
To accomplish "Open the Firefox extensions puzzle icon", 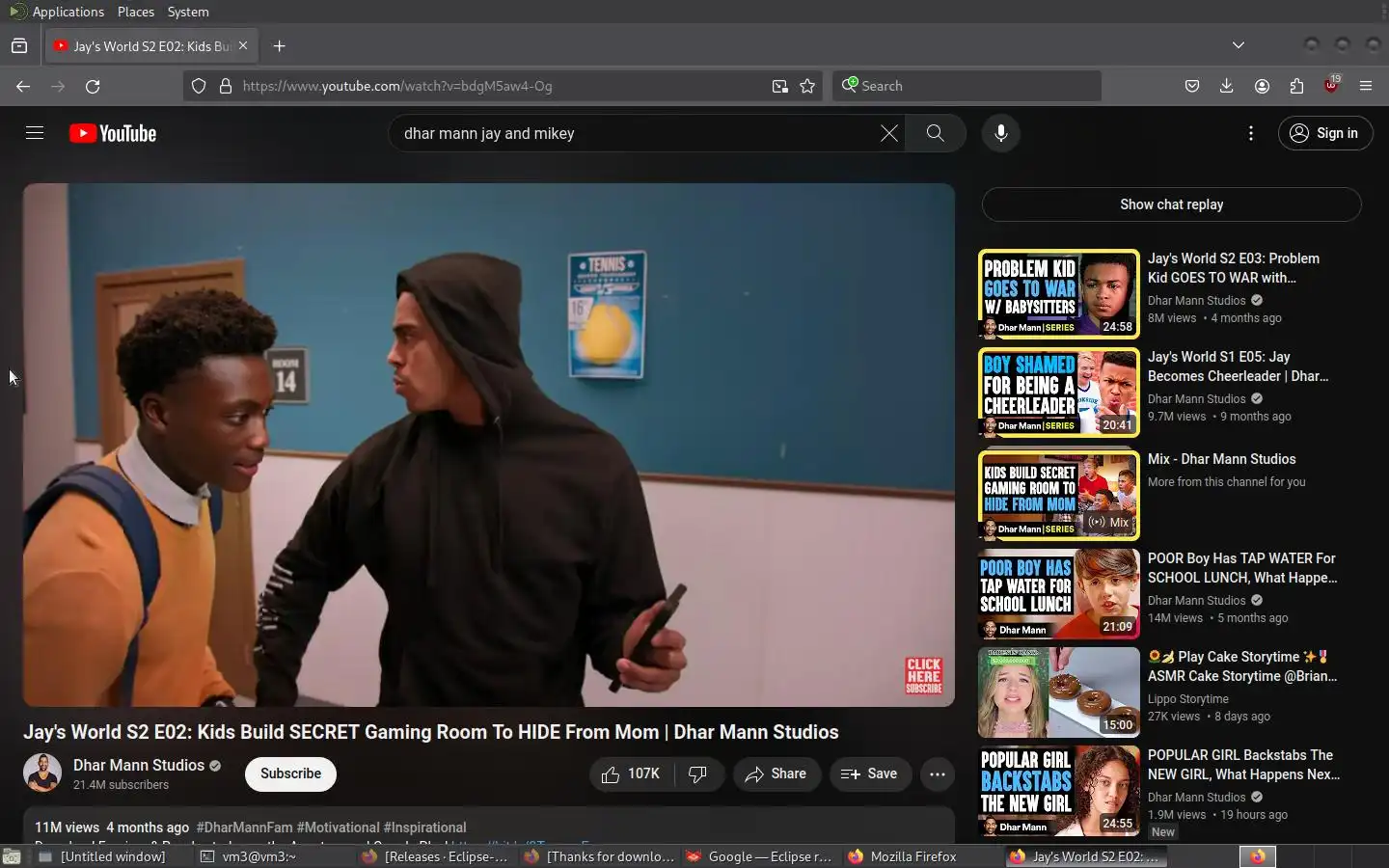I will 1296,86.
